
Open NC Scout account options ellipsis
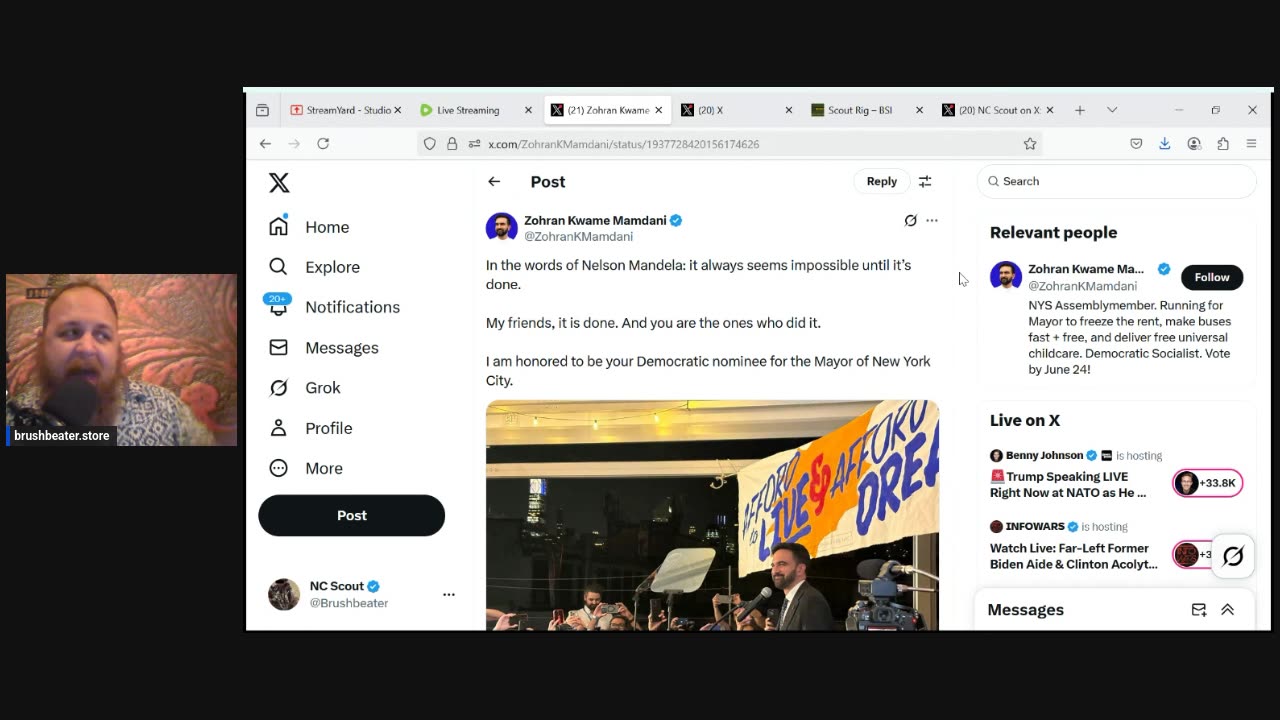[x=449, y=594]
